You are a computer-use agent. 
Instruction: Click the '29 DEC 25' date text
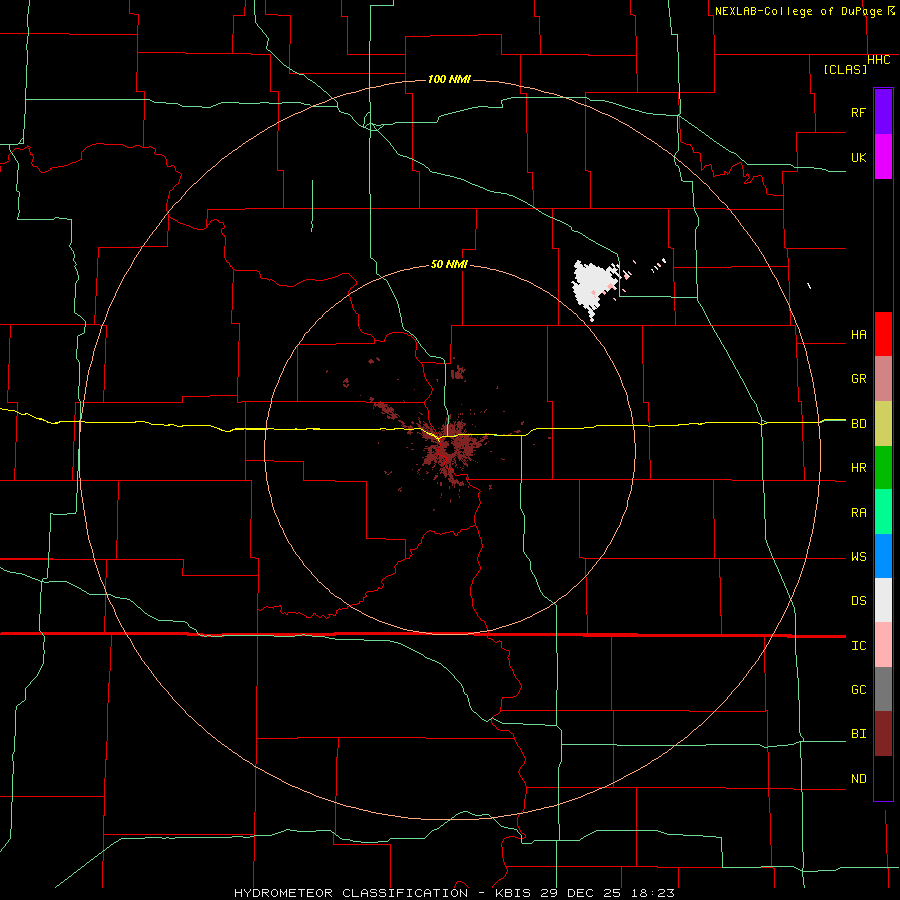click(x=579, y=893)
